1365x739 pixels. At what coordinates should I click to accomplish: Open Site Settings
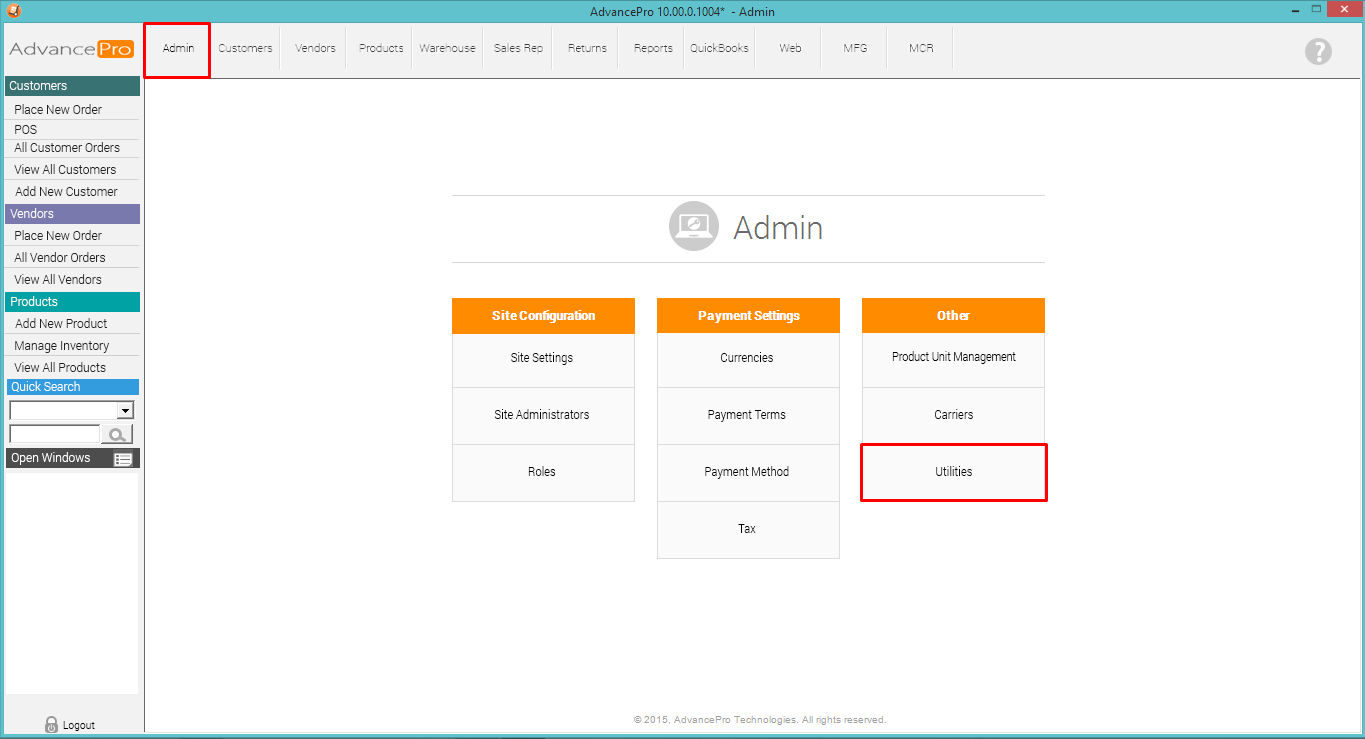click(542, 358)
